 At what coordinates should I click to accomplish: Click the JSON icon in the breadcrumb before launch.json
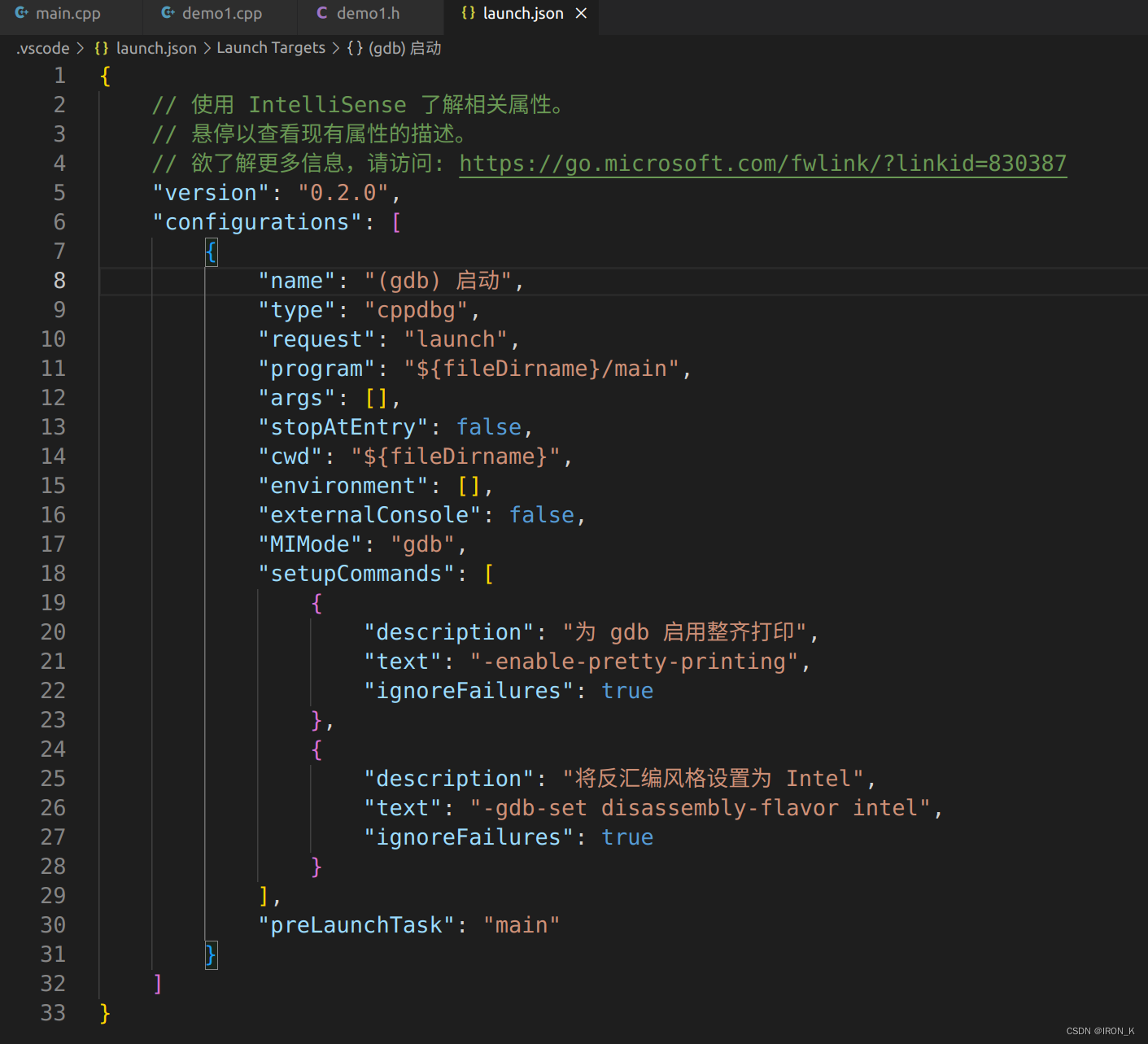click(102, 48)
